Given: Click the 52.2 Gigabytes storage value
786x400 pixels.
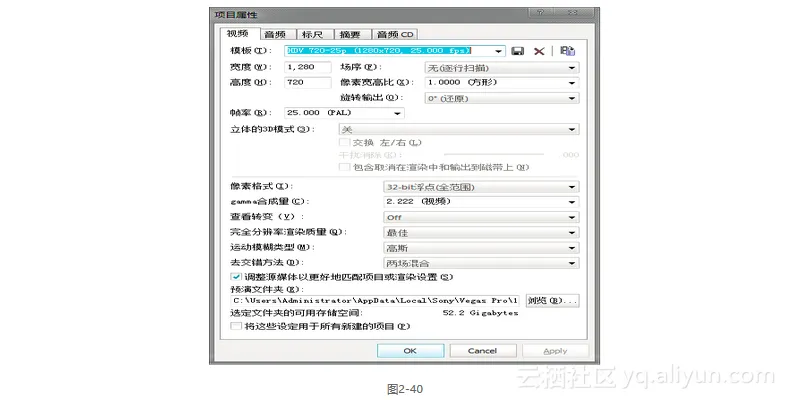Looking at the screenshot, I should coord(480,313).
